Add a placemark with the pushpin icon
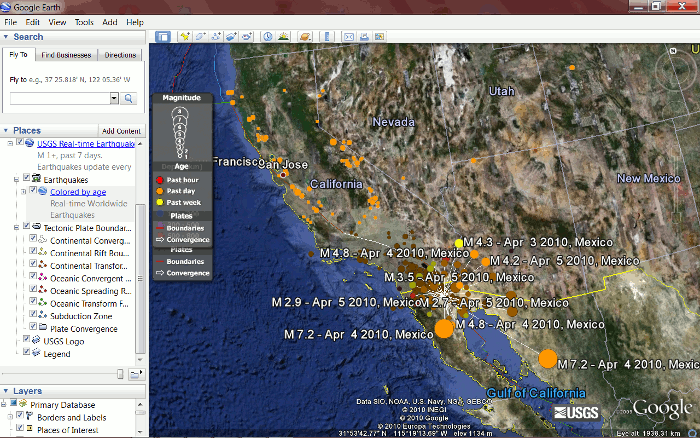Viewport: 700px width, 438px height. click(185, 37)
